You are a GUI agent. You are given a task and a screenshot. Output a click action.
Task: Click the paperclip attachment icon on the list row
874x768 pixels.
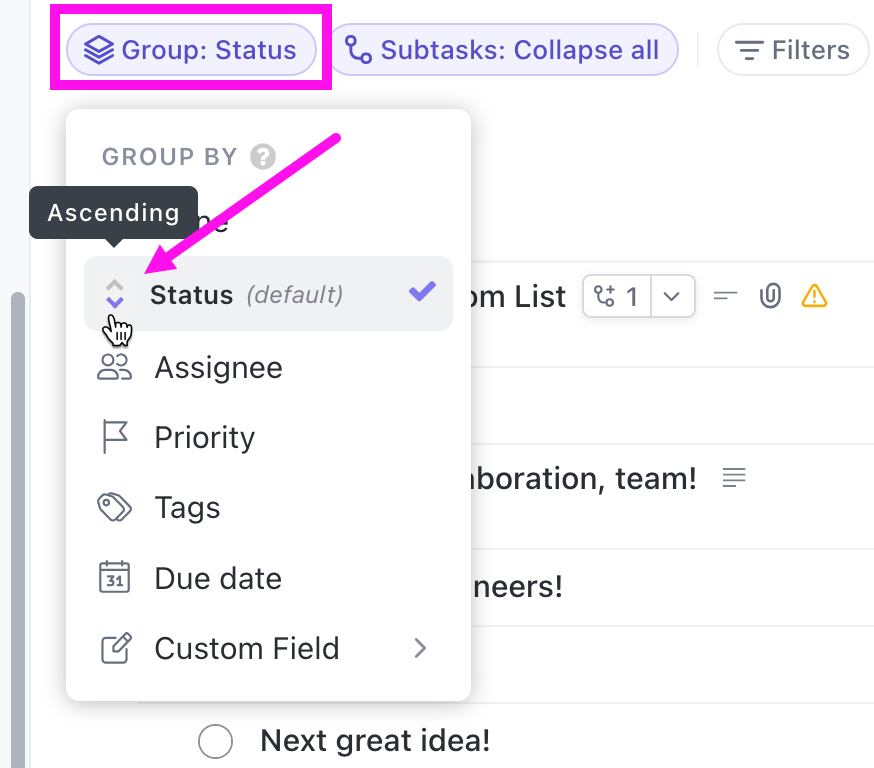click(x=770, y=296)
